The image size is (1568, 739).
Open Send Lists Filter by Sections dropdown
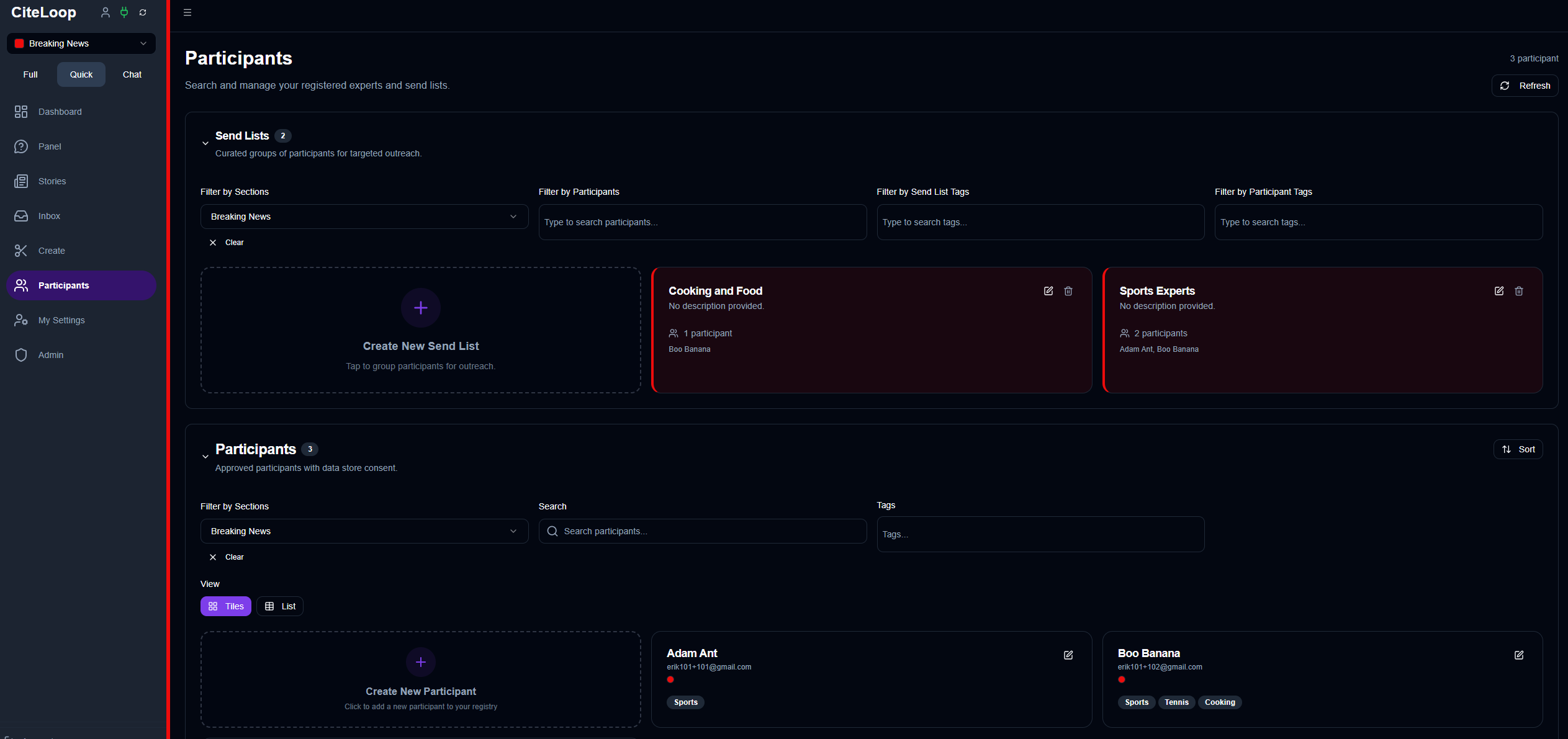(364, 217)
